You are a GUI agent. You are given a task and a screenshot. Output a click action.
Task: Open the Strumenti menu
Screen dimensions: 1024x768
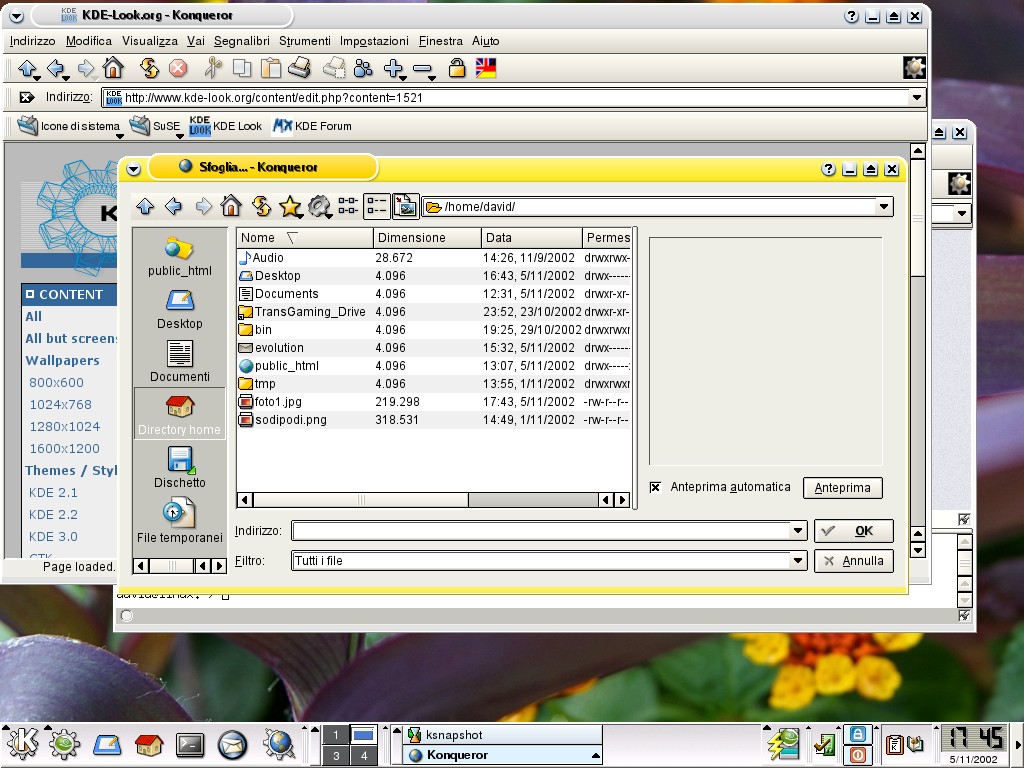tap(305, 41)
